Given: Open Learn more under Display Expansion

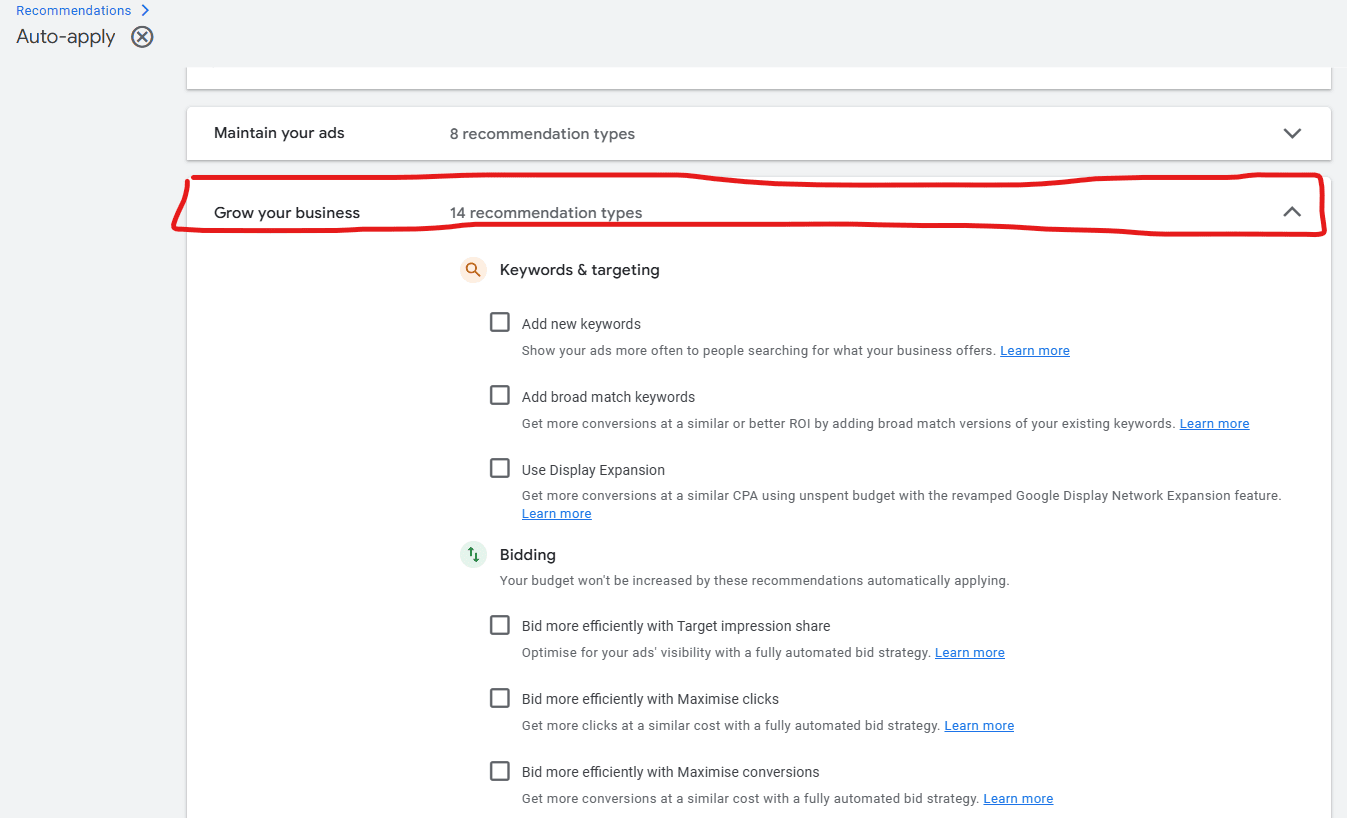Looking at the screenshot, I should (x=557, y=514).
